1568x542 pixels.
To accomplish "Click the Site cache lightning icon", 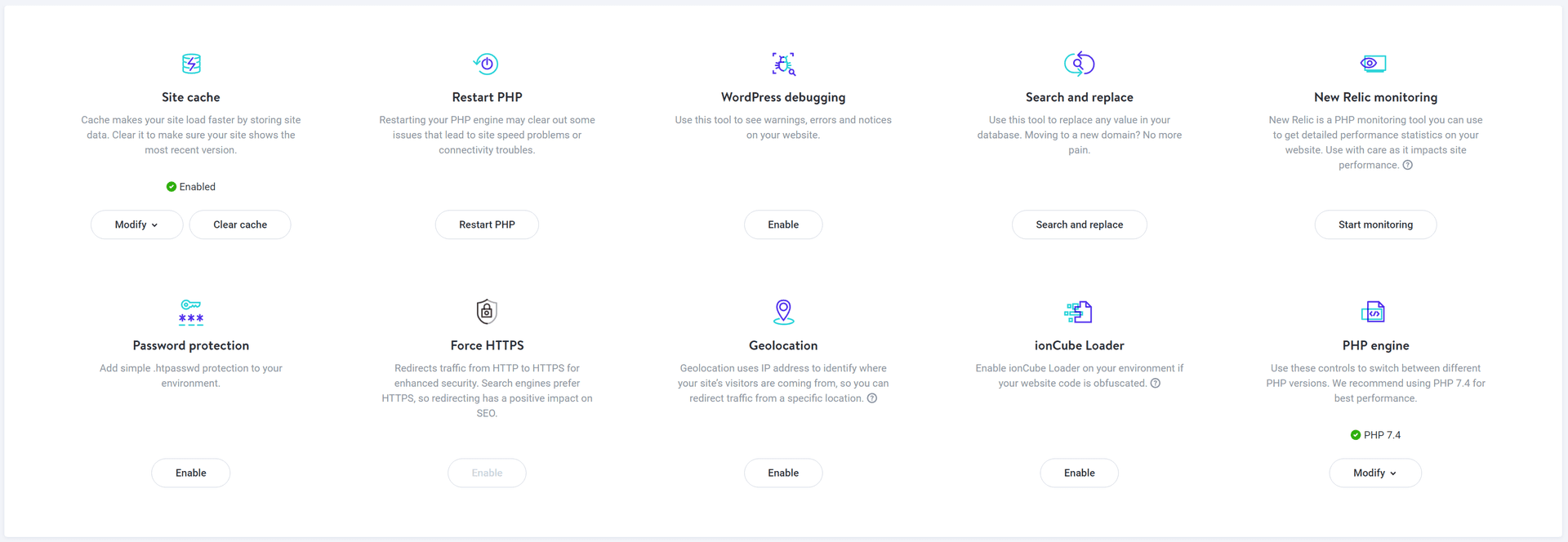I will (190, 63).
